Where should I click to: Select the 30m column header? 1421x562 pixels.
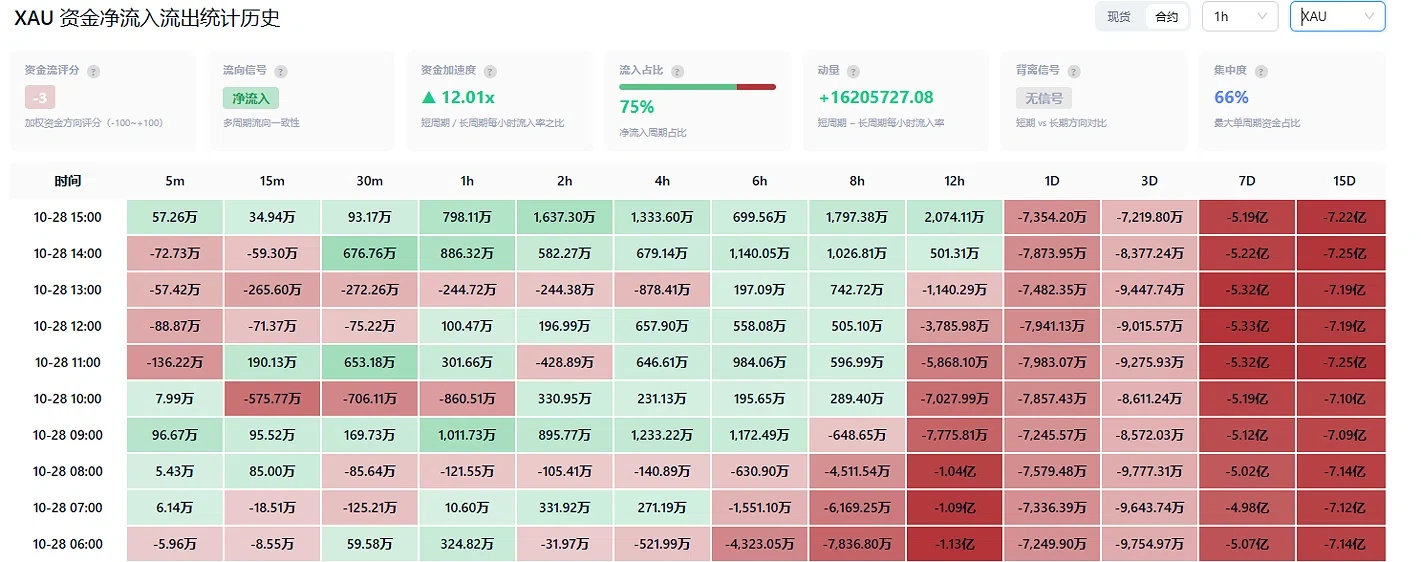pyautogui.click(x=370, y=181)
